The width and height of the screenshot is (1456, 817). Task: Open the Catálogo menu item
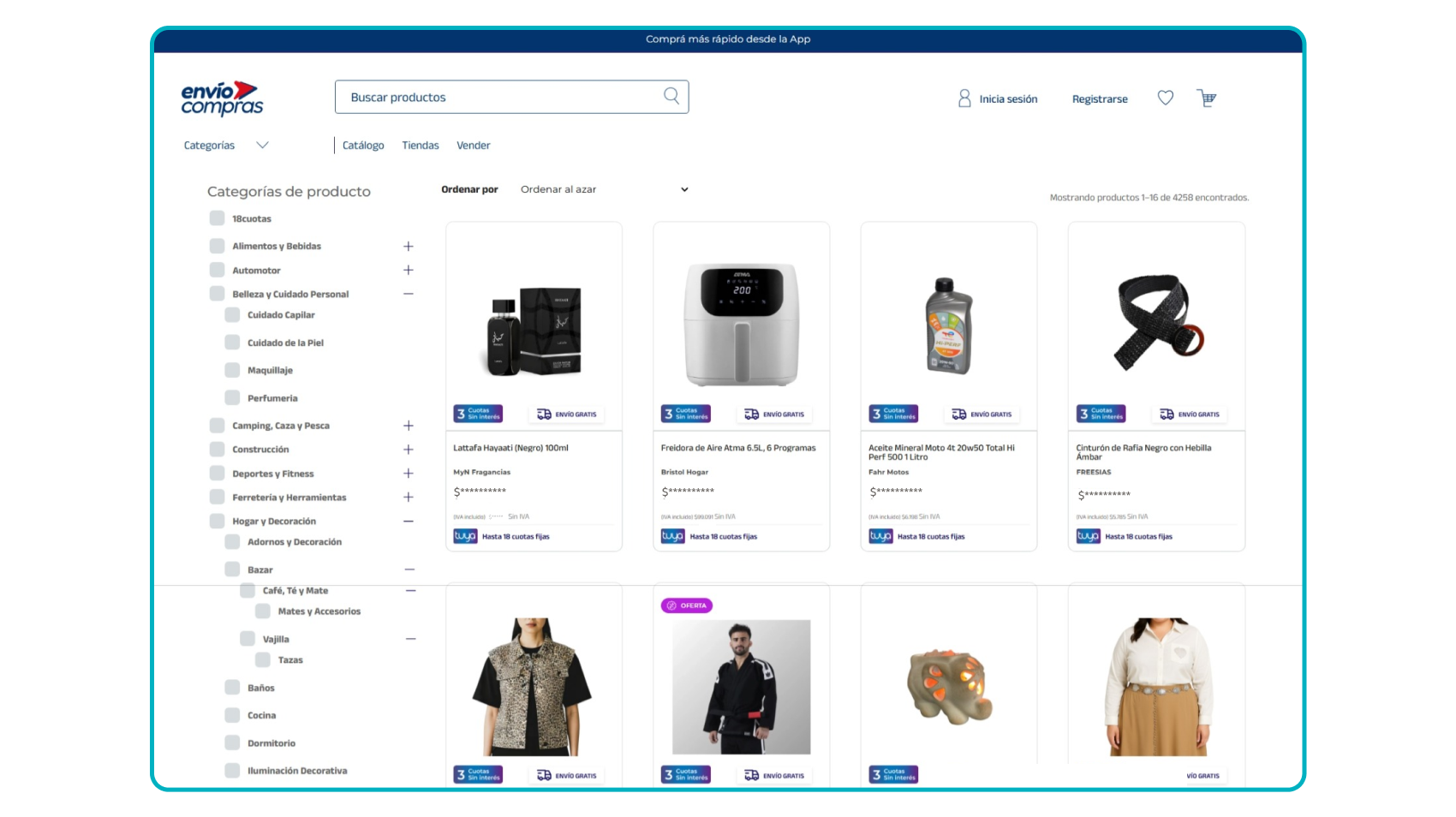tap(363, 146)
